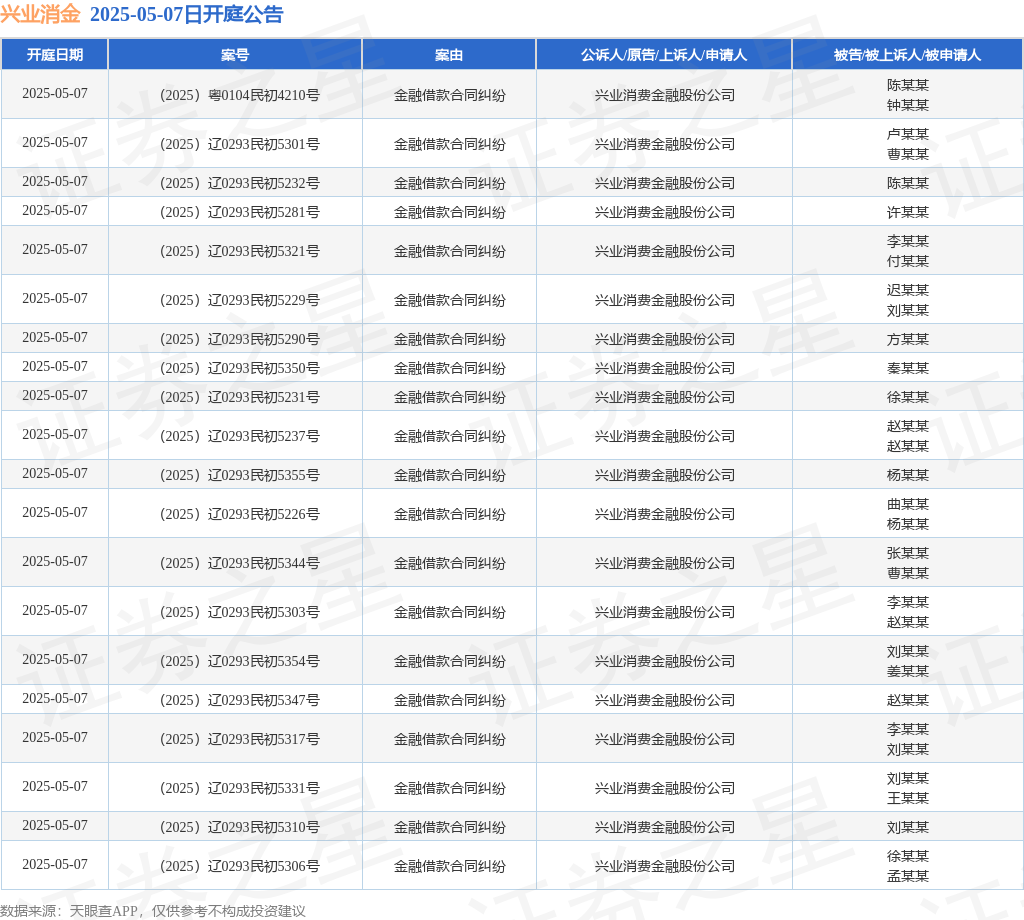
Task: Click 兴业消费金融股份公司 in the 4210号 row
Action: click(664, 95)
